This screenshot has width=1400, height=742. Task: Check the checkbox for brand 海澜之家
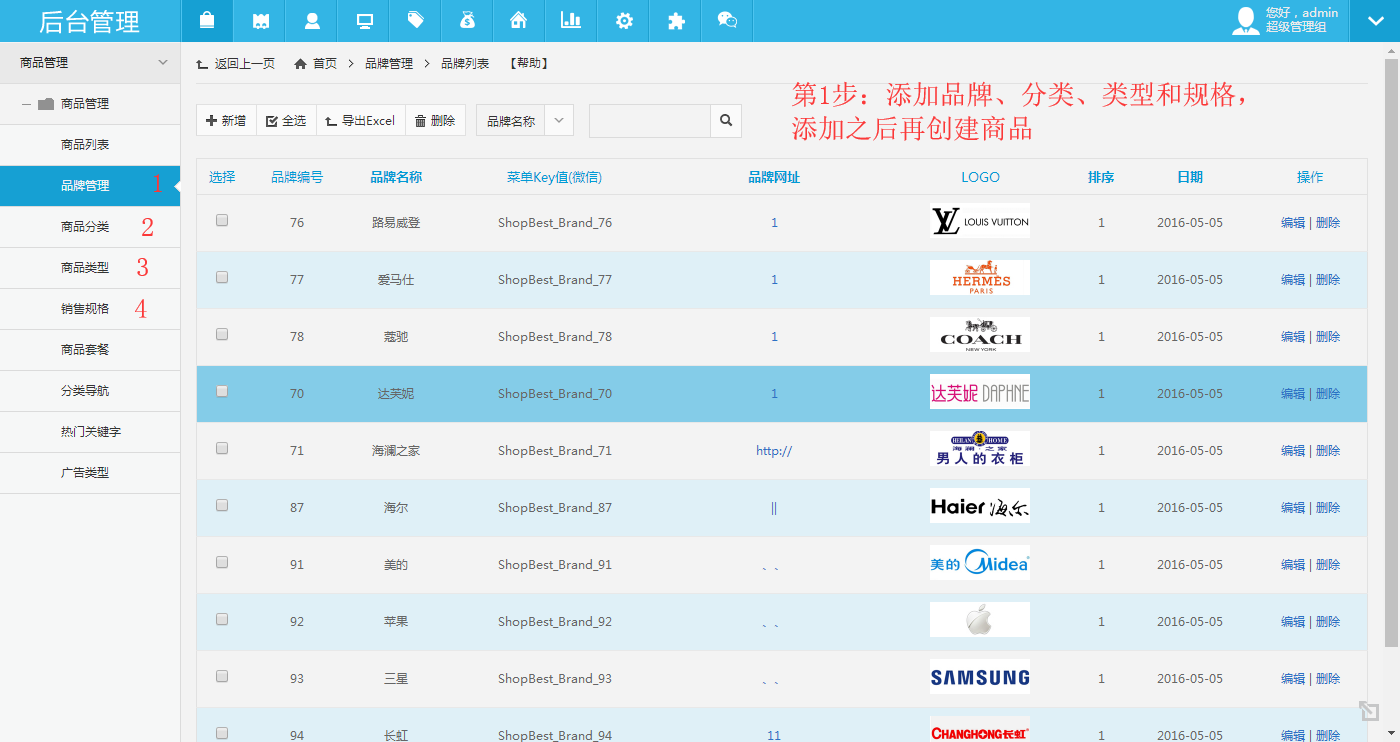pyautogui.click(x=222, y=448)
